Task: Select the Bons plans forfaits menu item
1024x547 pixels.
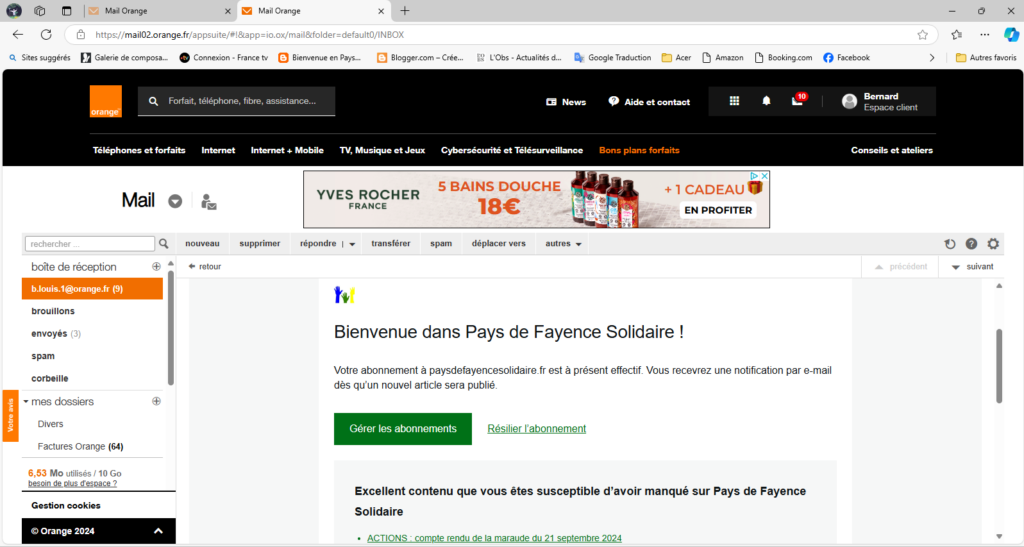Action: (x=639, y=150)
